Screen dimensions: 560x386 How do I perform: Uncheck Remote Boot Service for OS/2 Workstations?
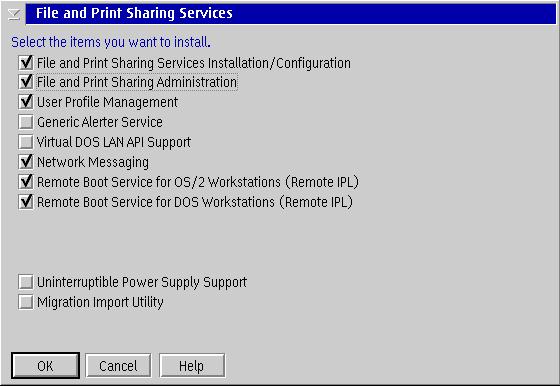tap(26, 182)
